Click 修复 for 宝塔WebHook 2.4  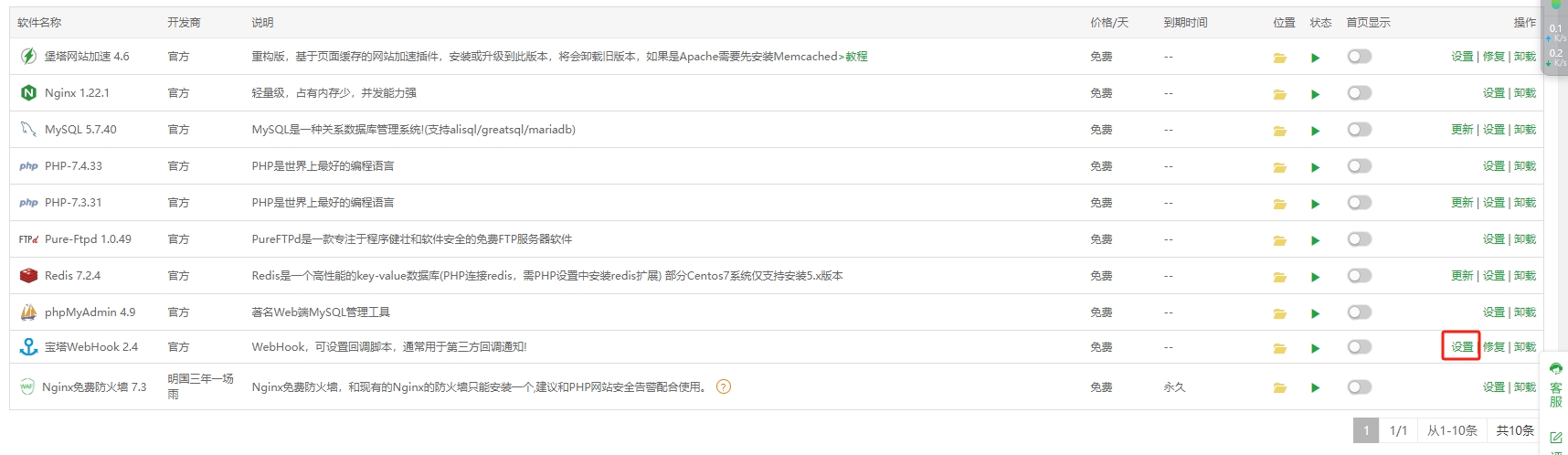pos(1494,347)
